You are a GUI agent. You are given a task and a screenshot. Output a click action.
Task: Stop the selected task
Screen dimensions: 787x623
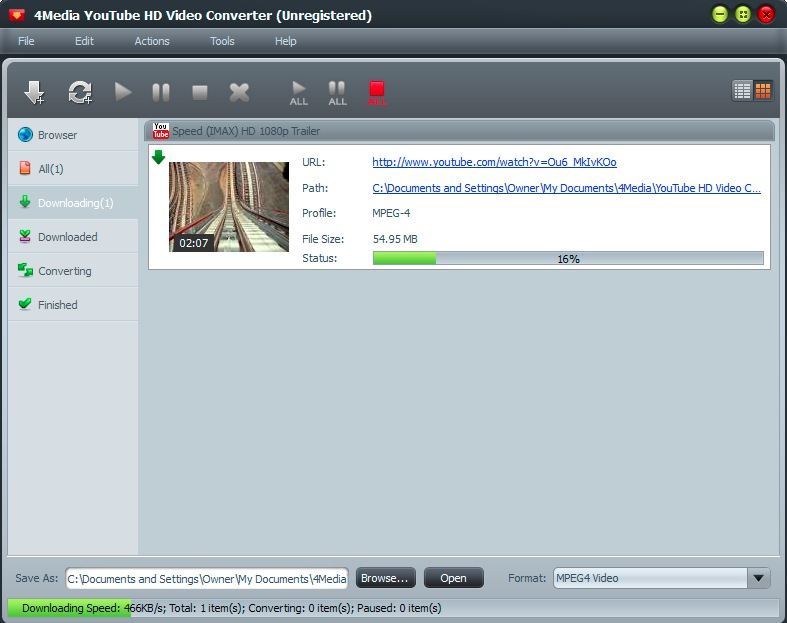(x=200, y=92)
